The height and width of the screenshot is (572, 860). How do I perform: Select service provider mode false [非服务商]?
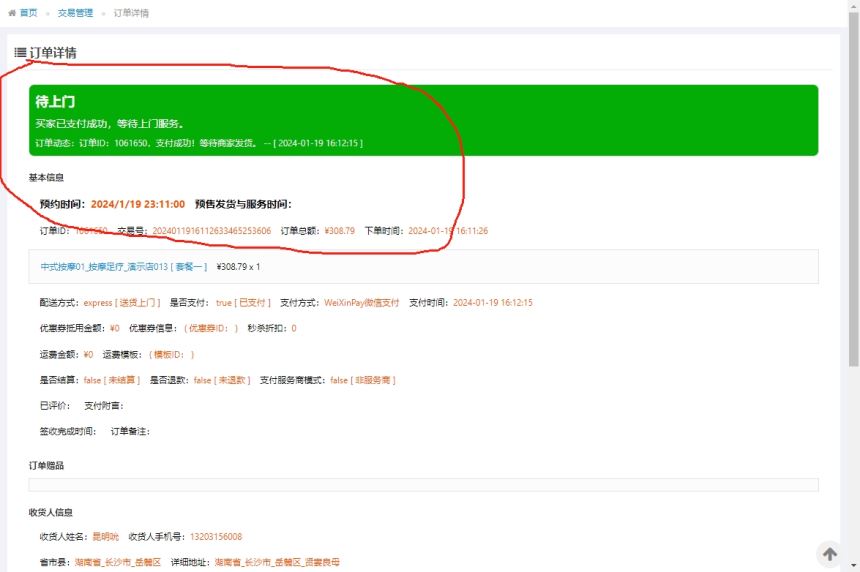point(363,380)
